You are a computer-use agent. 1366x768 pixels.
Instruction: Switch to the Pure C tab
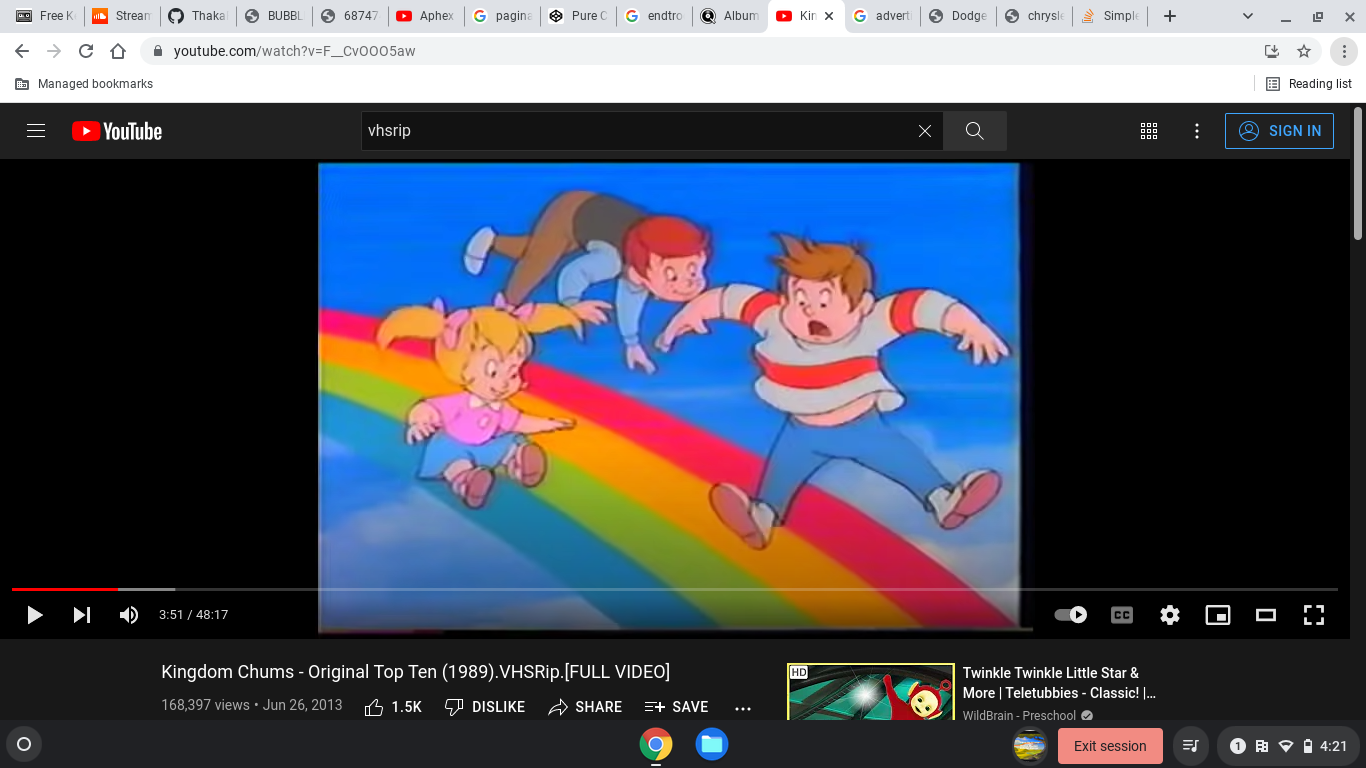pos(578,16)
